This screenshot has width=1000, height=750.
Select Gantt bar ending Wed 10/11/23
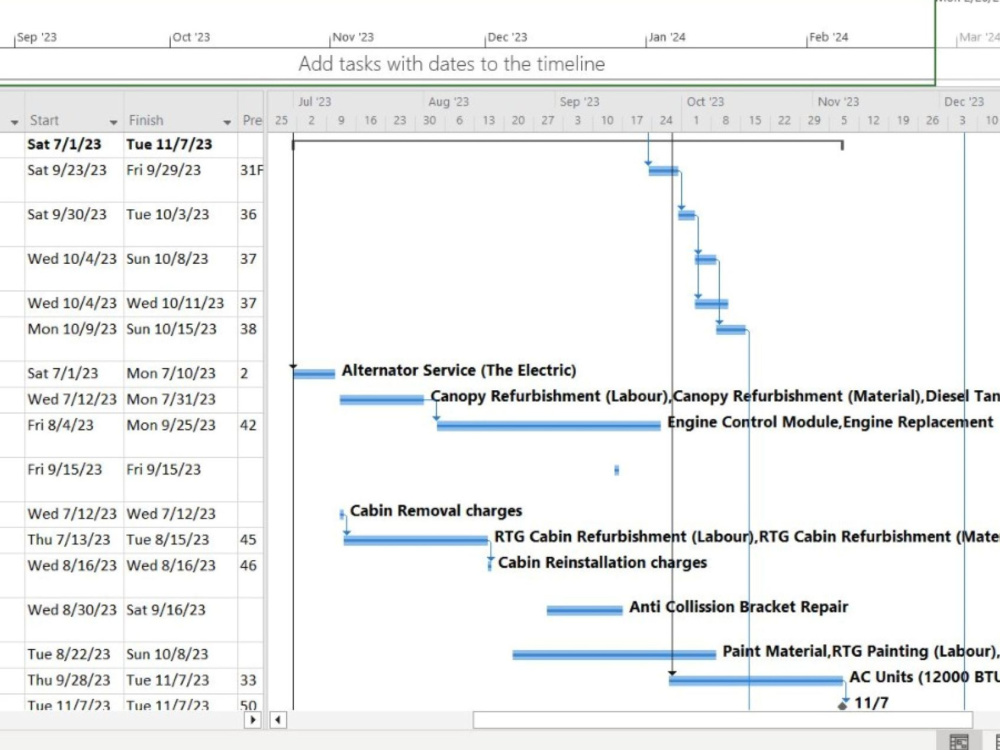tap(712, 304)
